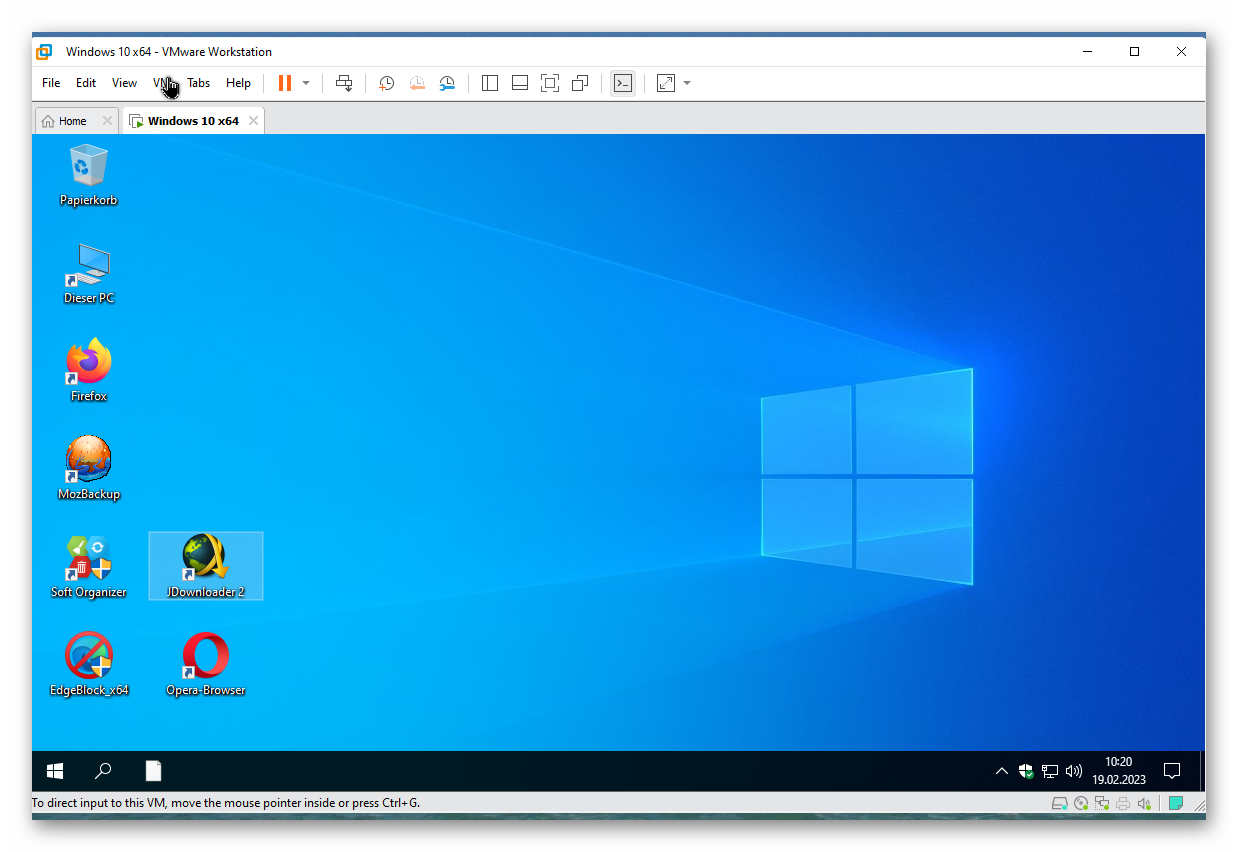Select the JDownloader 2 desktop shortcut
Screen dimensions: 1238x852
(x=205, y=566)
